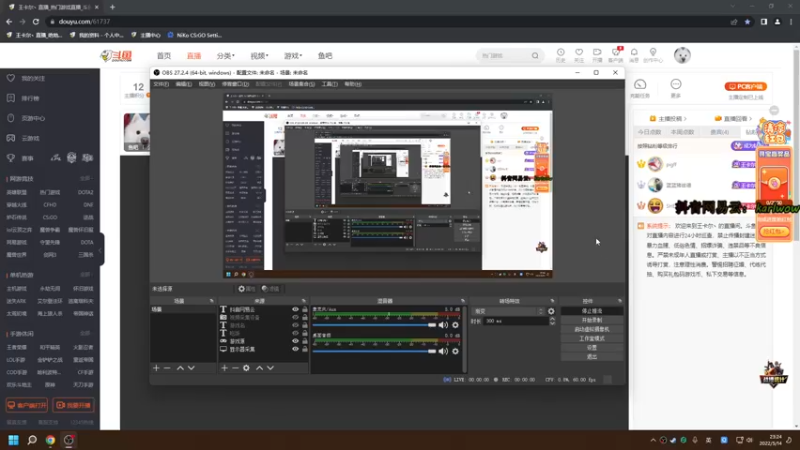Move scene down using the Scenes dock arrow
The image size is (800, 450).
(x=191, y=368)
